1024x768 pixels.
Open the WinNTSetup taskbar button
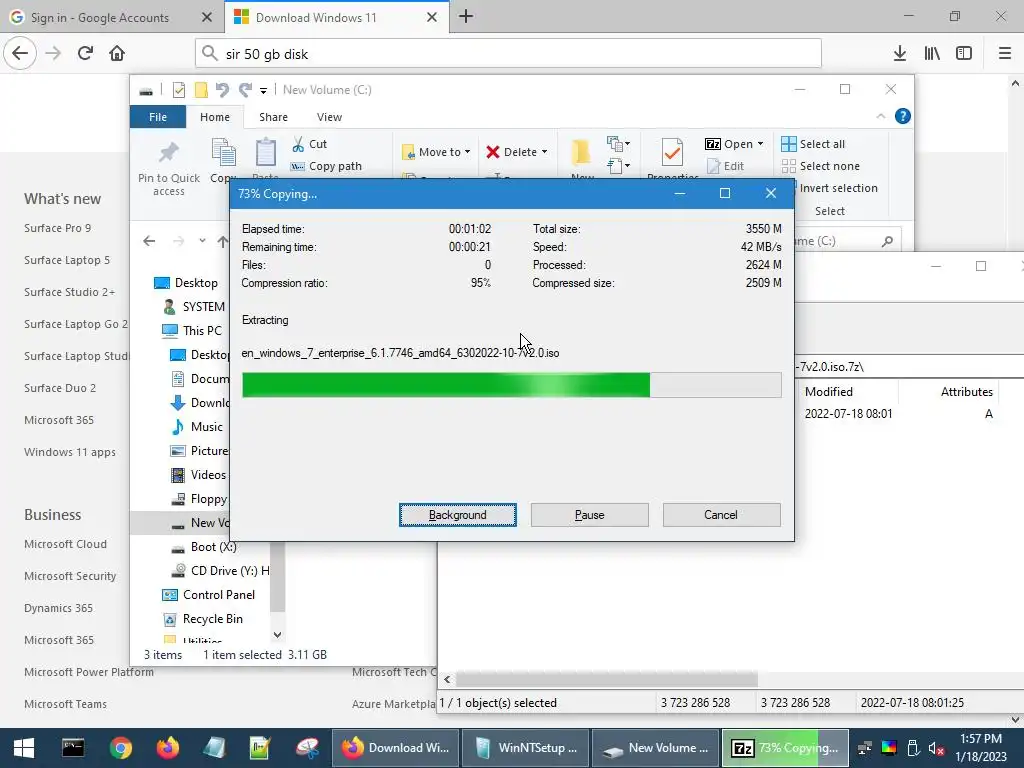pyautogui.click(x=525, y=748)
